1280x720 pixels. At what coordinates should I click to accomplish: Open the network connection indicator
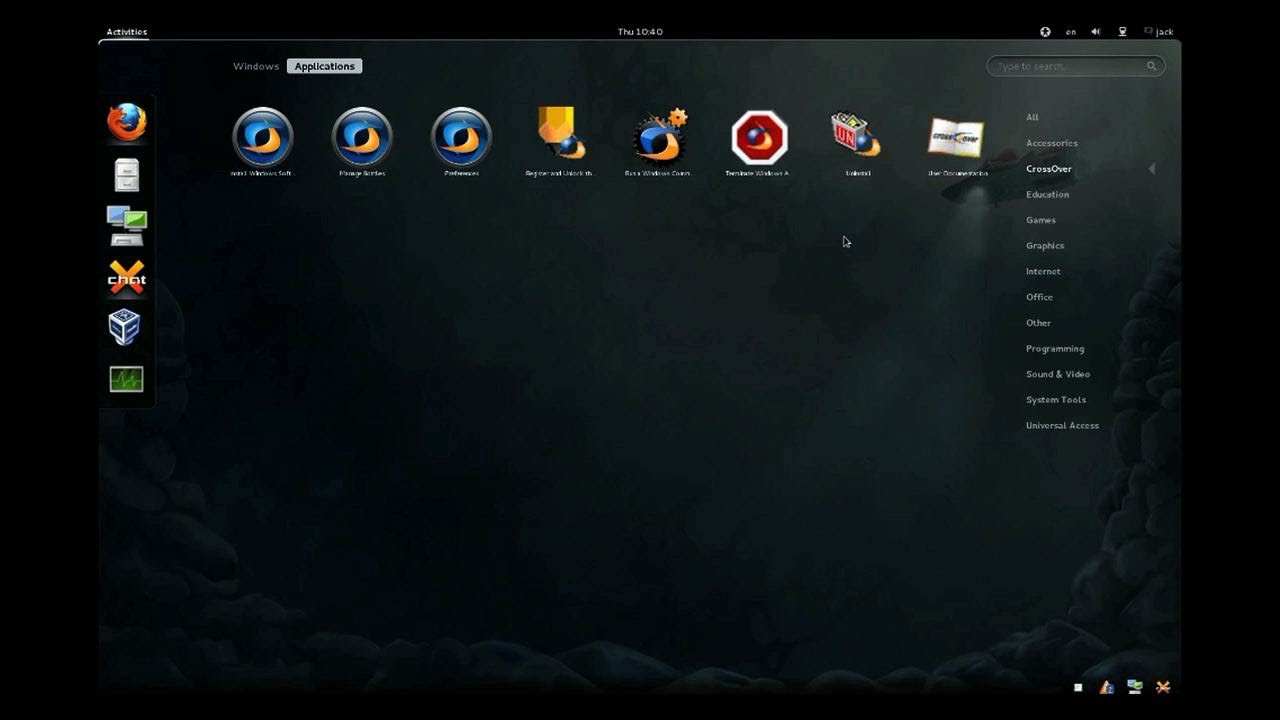tap(1122, 32)
